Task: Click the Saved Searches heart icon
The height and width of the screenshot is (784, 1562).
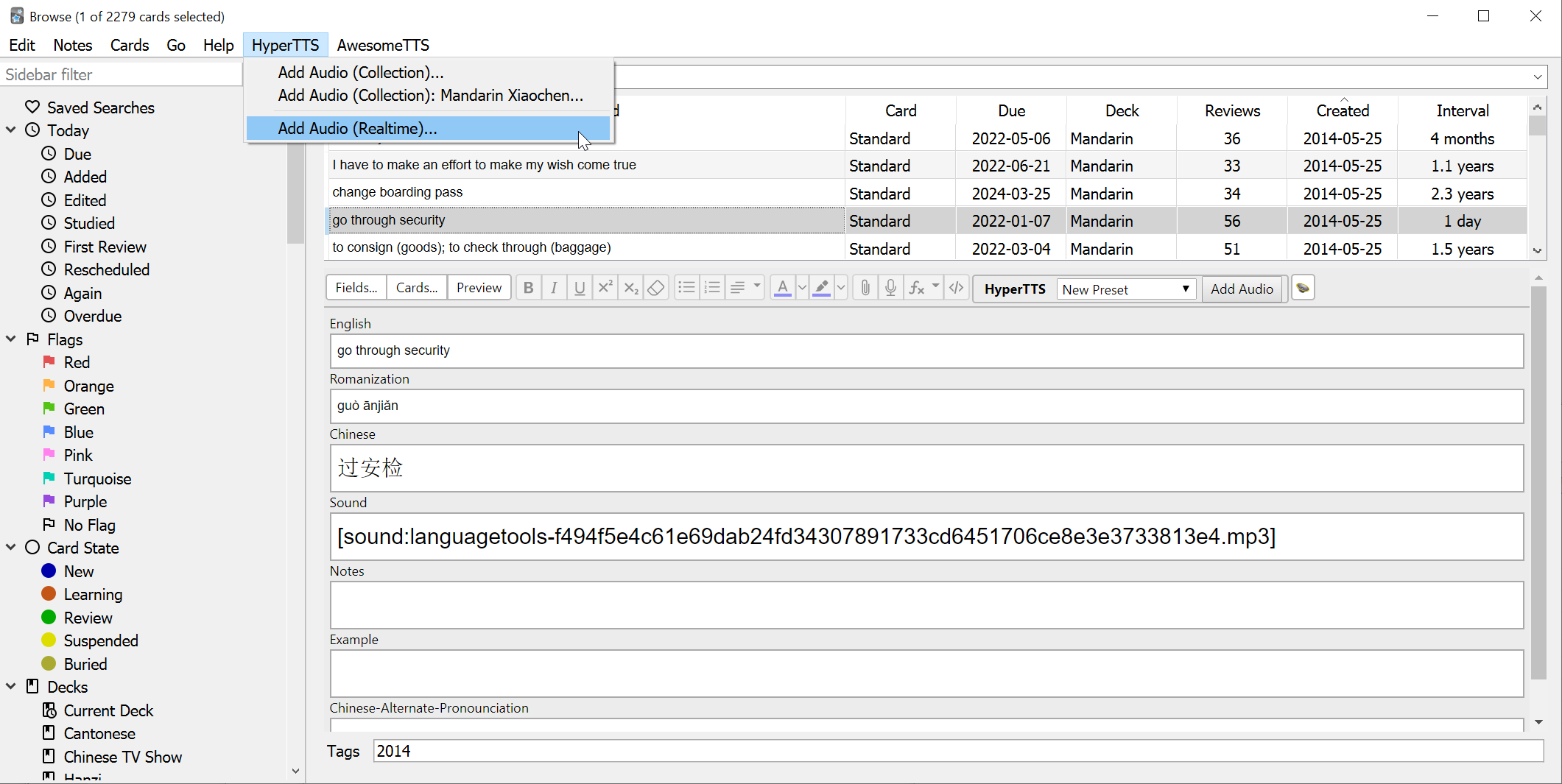Action: 32,107
